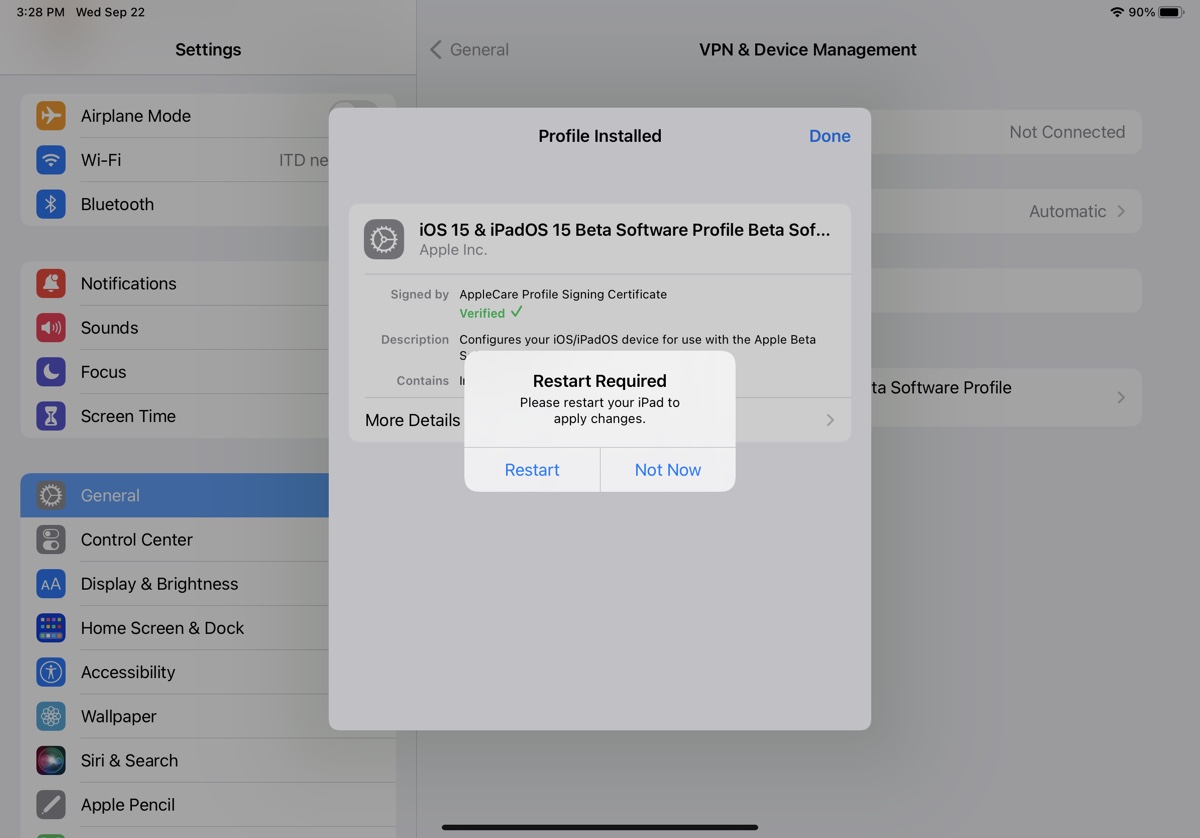Tap the Accessibility icon
The image size is (1200, 838).
point(51,671)
